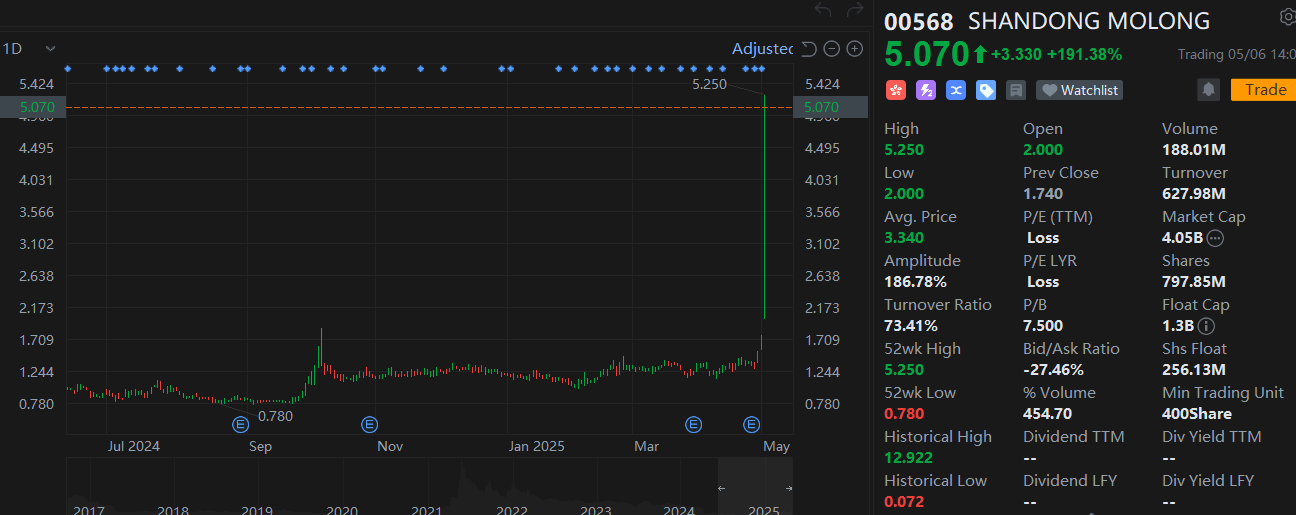Open the gray notes icon beside Watchlist
The height and width of the screenshot is (515, 1296).
(1016, 90)
